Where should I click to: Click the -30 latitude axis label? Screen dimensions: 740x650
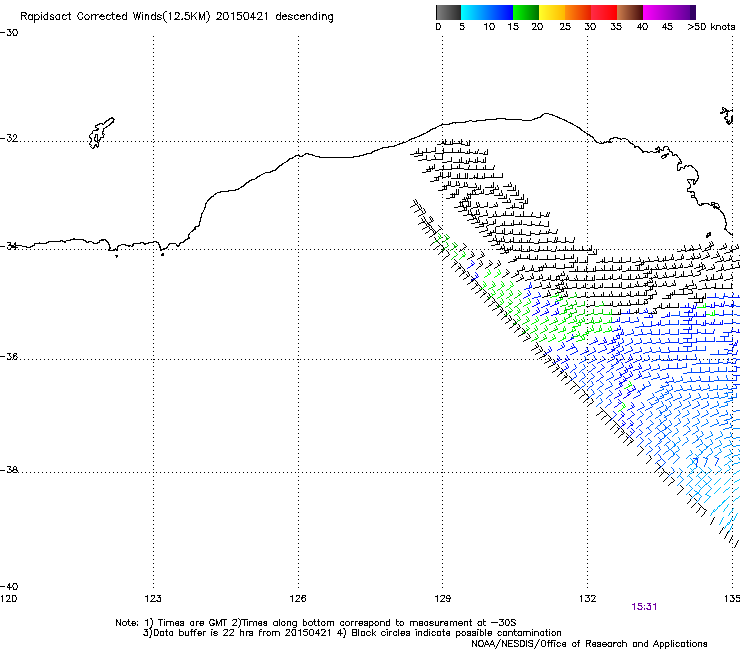(x=9, y=33)
